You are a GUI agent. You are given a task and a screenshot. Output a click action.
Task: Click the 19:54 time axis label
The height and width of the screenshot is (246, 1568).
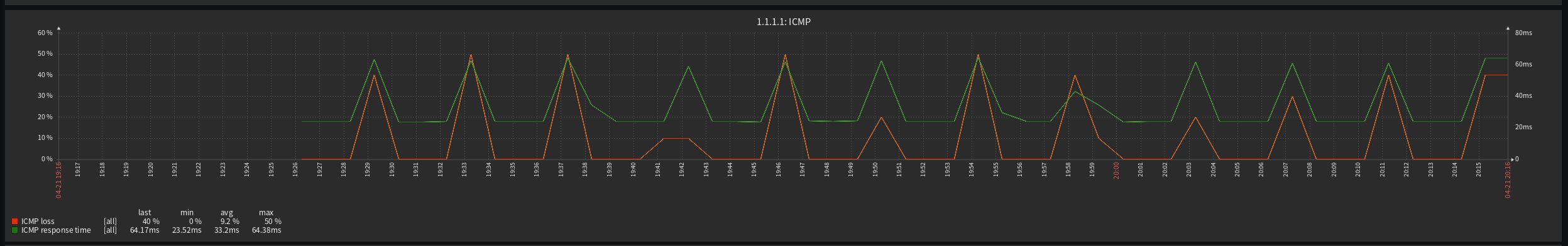pyautogui.click(x=972, y=169)
